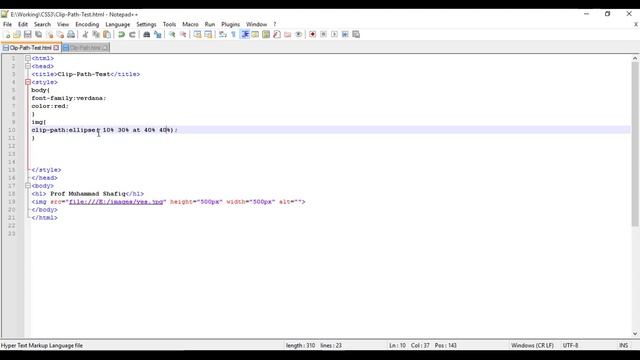Toggle the Document Map panel
640x360 pixels.
pos(266,35)
